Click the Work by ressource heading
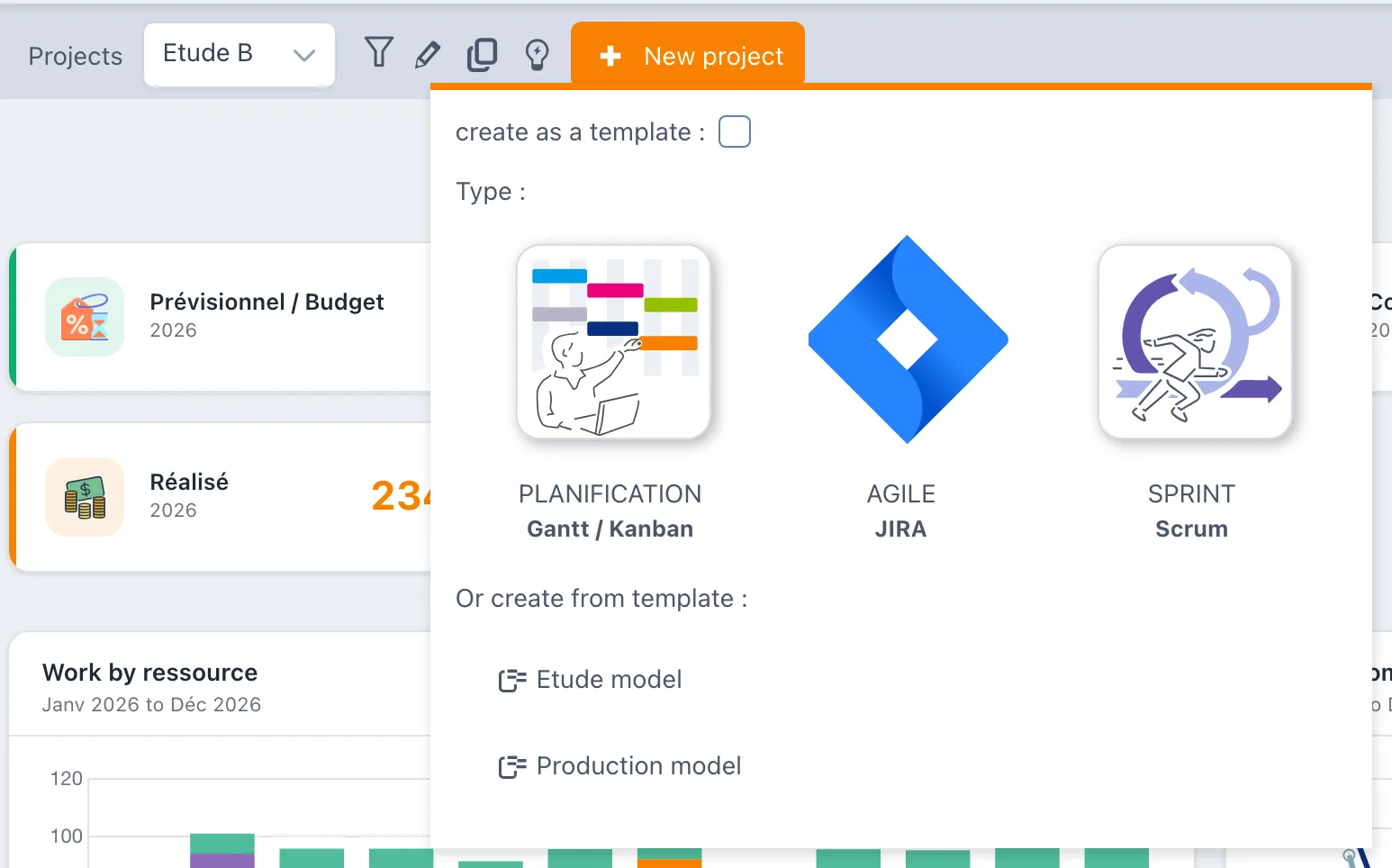 click(x=149, y=673)
